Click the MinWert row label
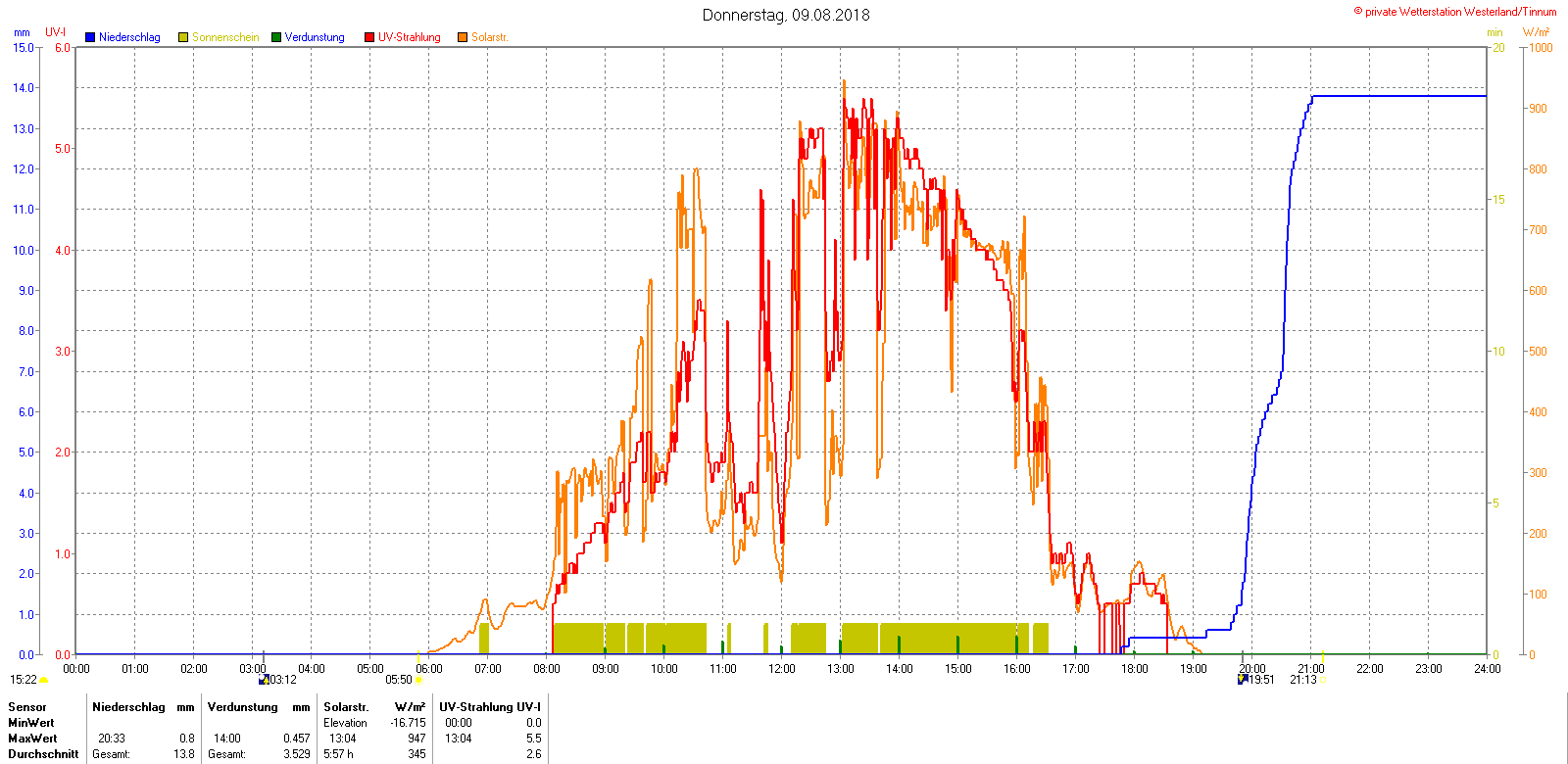1568x764 pixels. 31,723
